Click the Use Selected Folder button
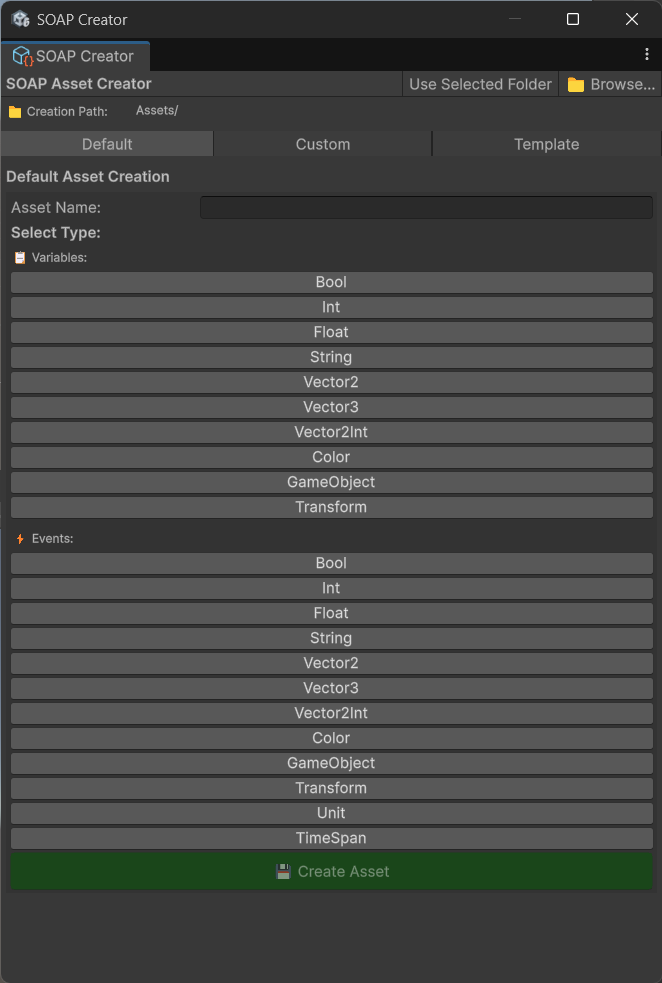This screenshot has height=983, width=662. [x=480, y=84]
